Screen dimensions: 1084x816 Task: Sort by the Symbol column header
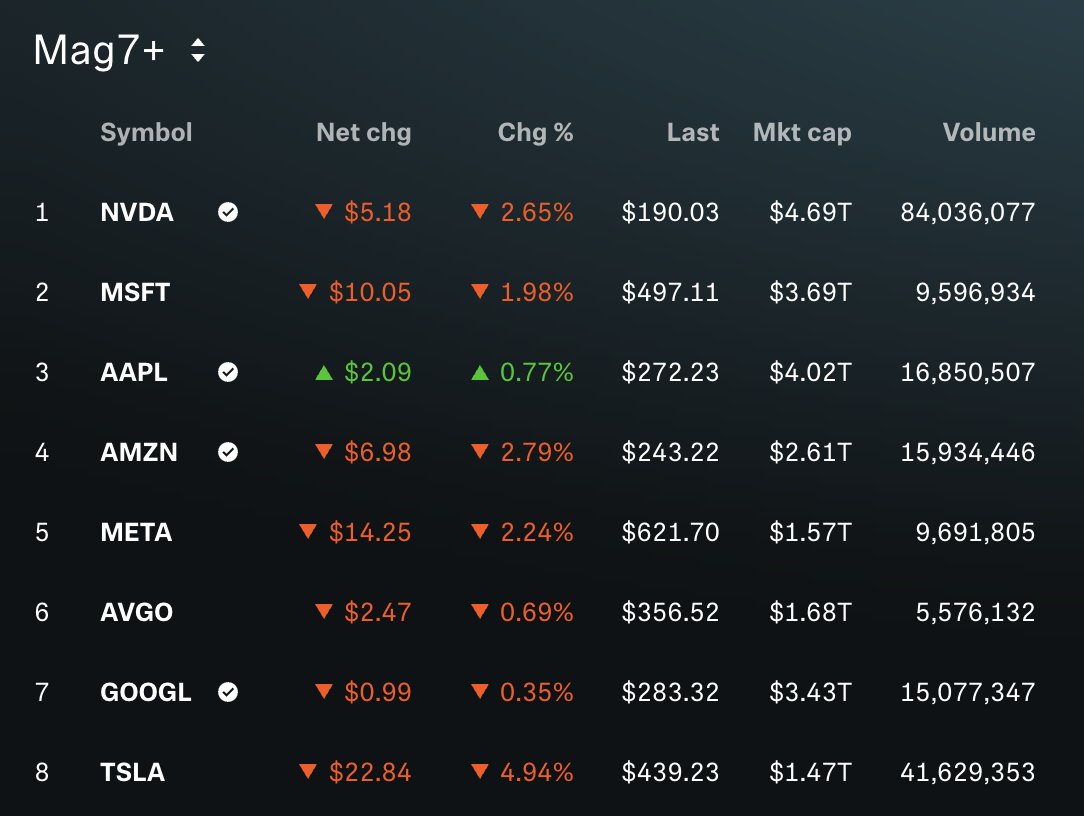click(x=147, y=132)
